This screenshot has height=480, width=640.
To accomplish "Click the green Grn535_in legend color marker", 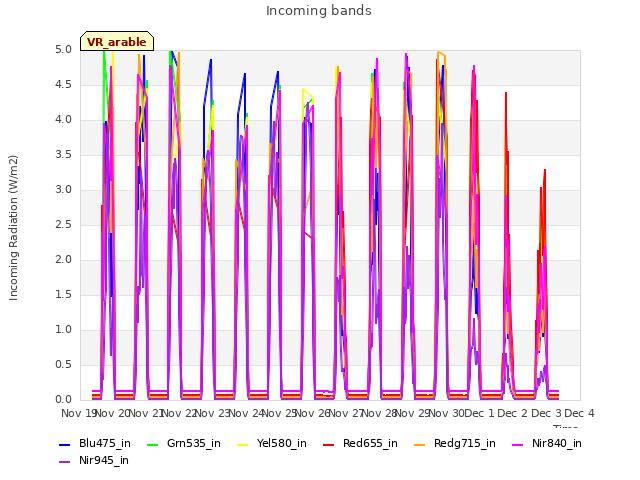I will (152, 444).
